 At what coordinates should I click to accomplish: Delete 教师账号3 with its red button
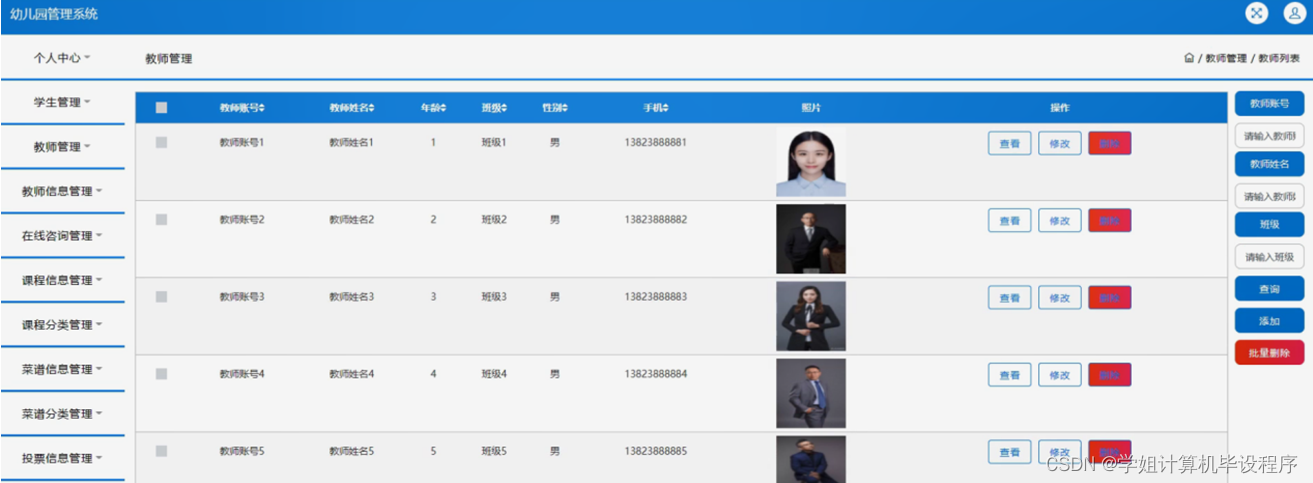1110,298
